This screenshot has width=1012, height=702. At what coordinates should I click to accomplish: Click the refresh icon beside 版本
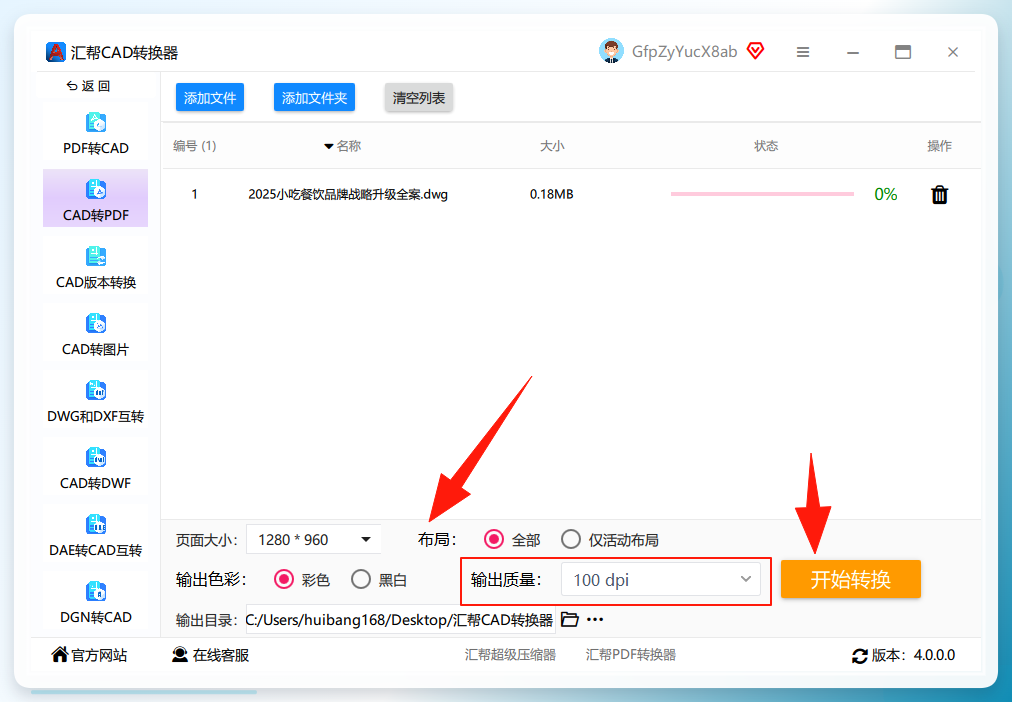click(860, 656)
